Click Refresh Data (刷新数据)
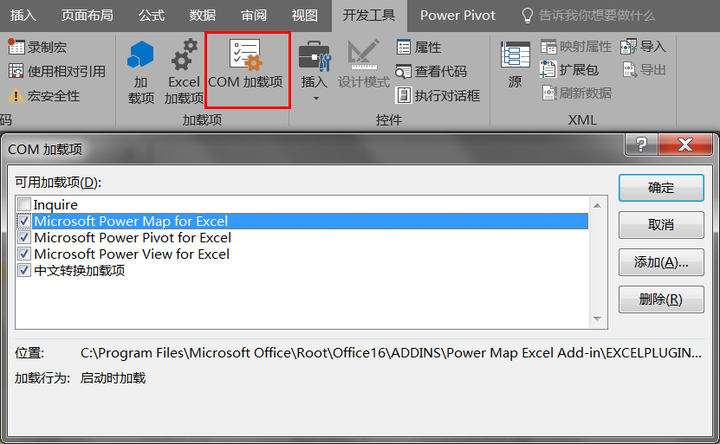The height and width of the screenshot is (444, 720). (x=576, y=93)
